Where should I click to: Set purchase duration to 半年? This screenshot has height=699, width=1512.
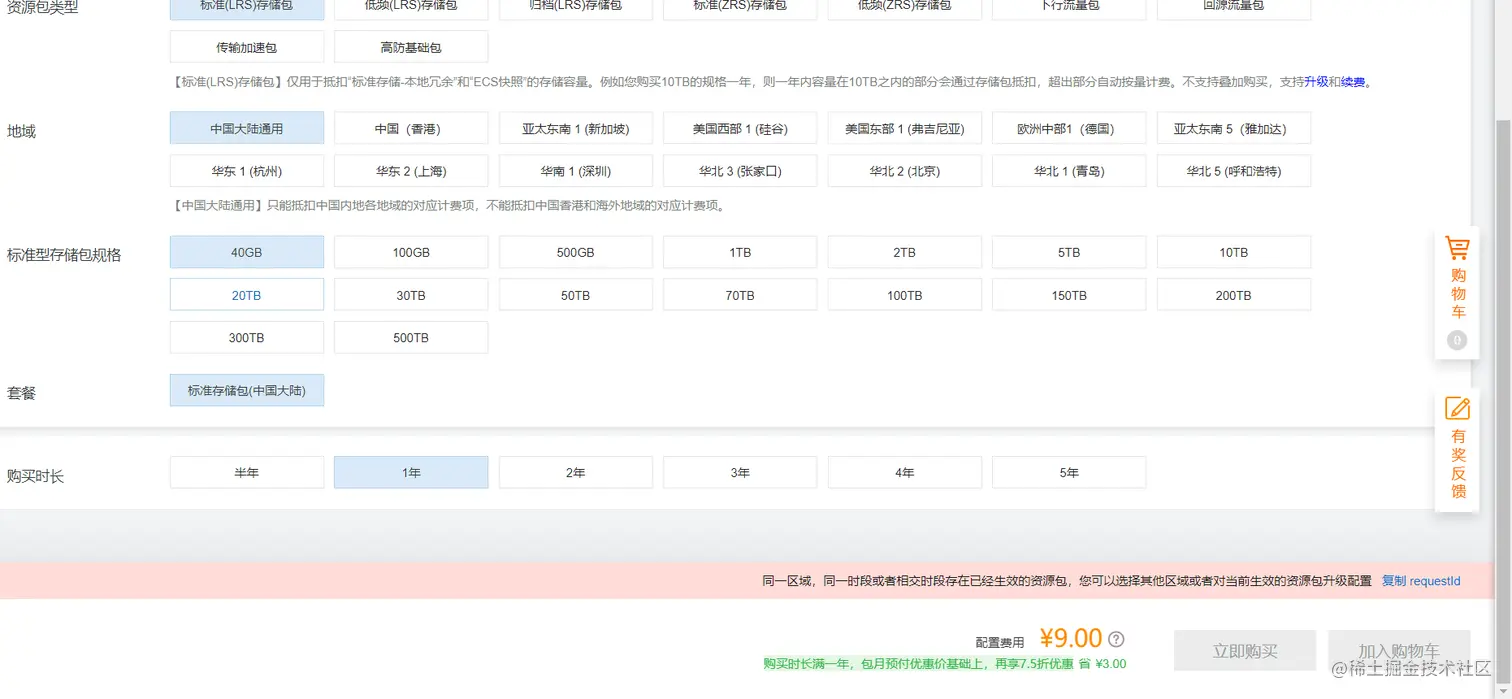pos(247,472)
